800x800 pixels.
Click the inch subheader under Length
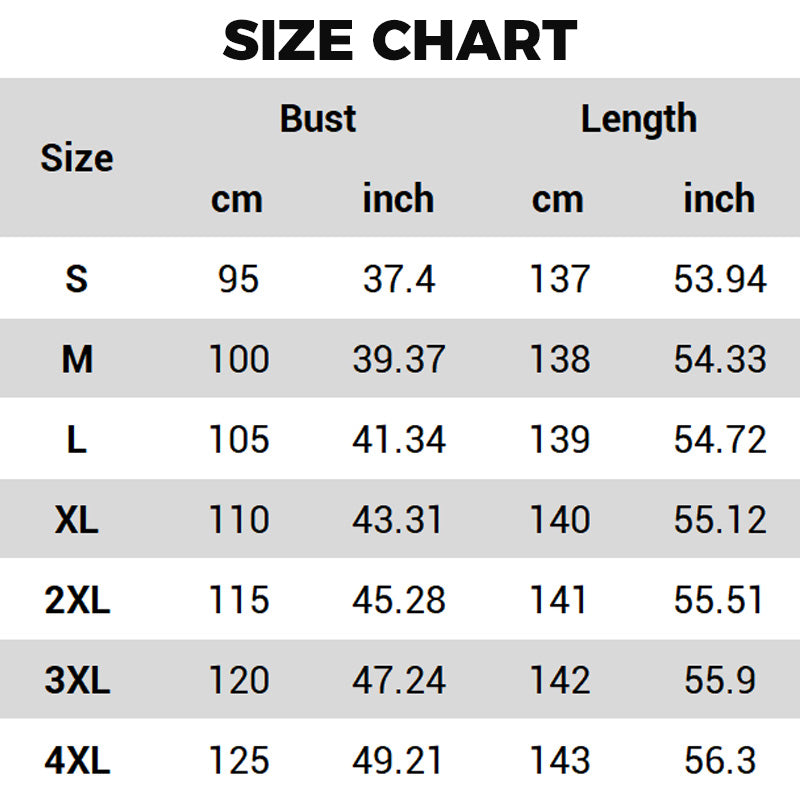(719, 199)
